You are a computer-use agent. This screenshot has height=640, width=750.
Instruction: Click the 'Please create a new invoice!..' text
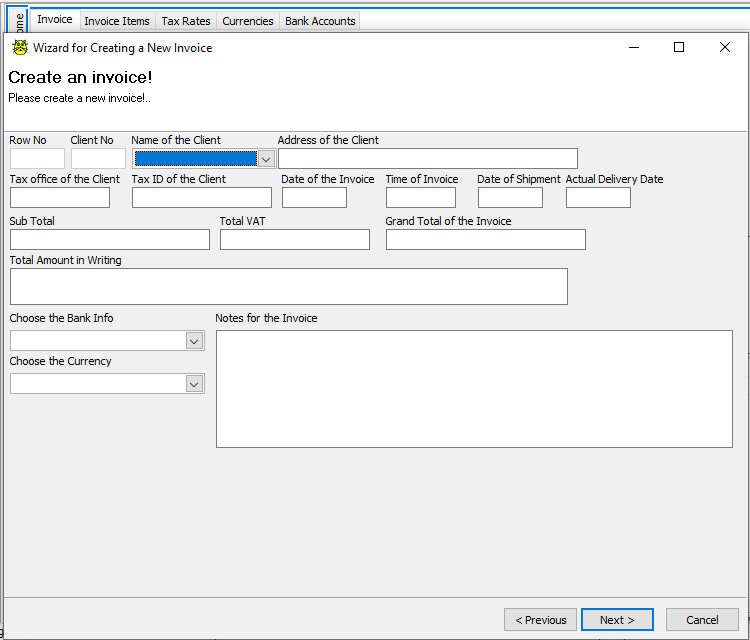[x=79, y=98]
